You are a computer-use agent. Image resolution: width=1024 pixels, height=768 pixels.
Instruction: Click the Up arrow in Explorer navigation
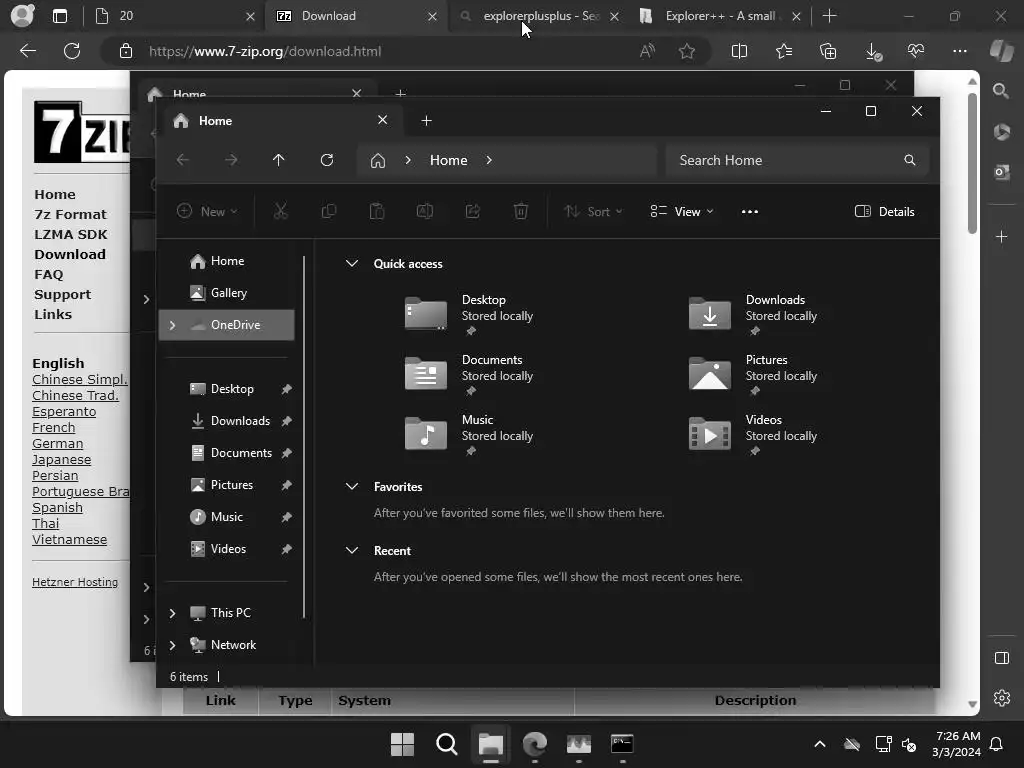pyautogui.click(x=279, y=160)
